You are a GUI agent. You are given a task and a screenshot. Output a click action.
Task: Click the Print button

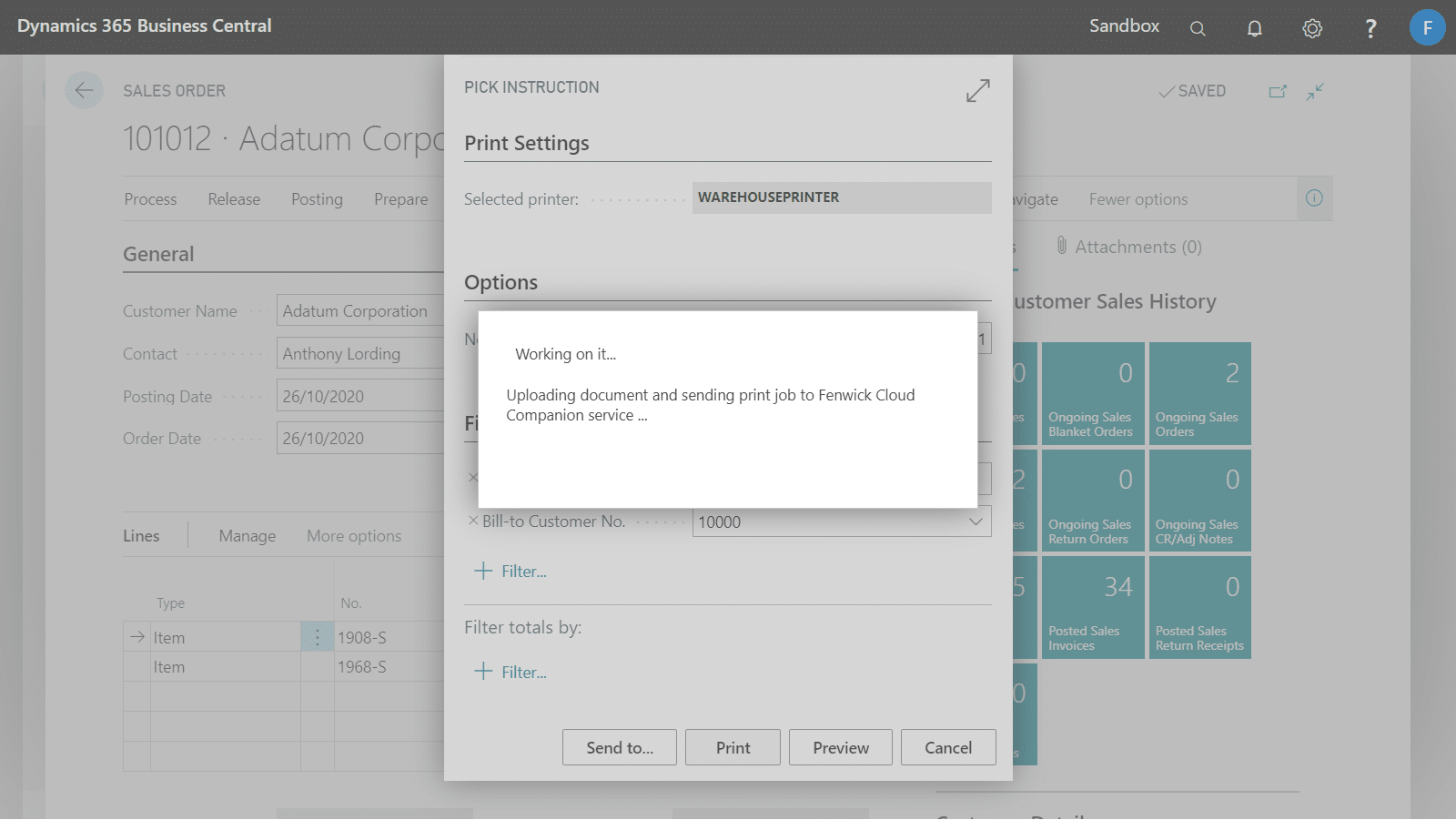pos(733,747)
